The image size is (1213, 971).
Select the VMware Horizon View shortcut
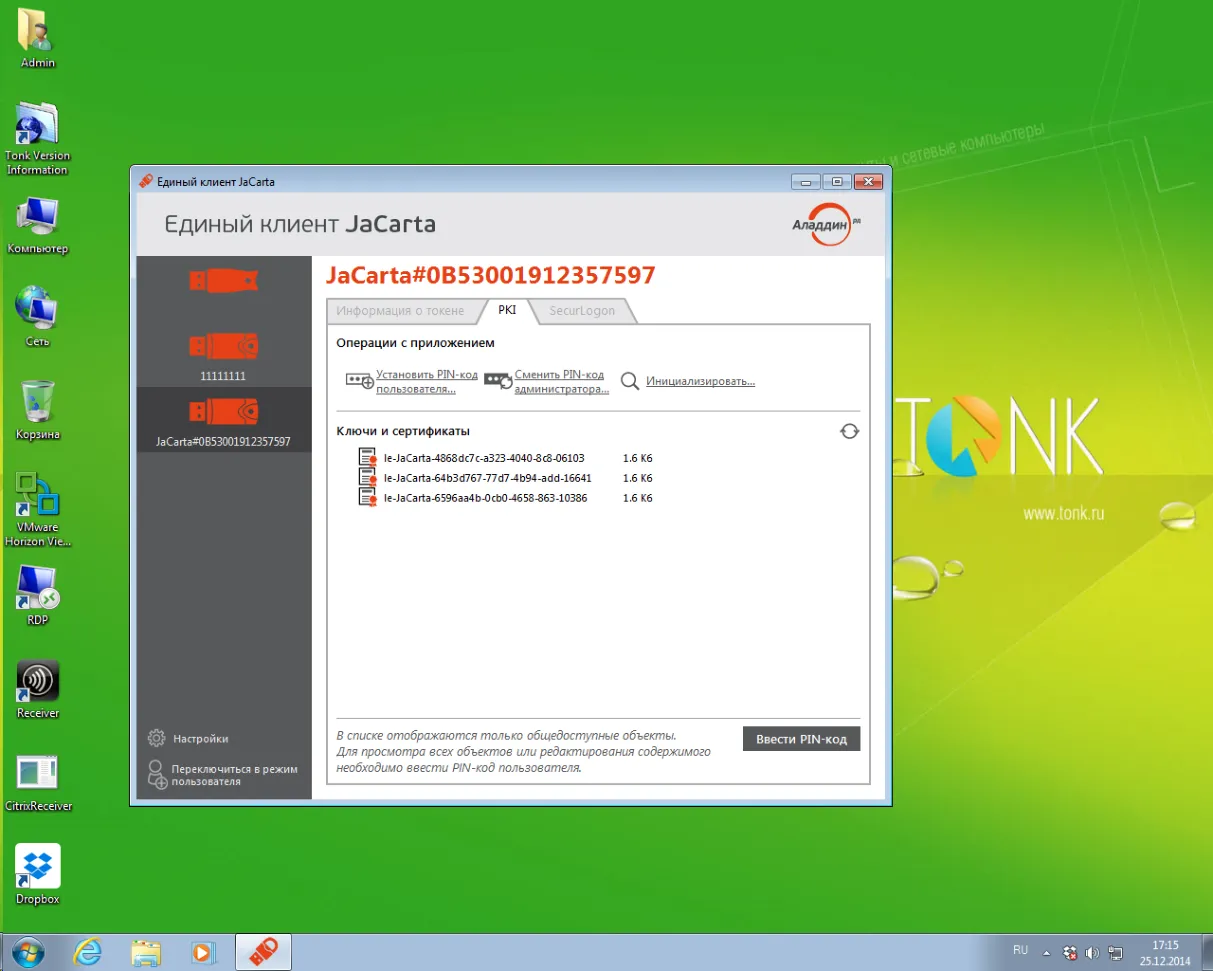pyautogui.click(x=38, y=509)
